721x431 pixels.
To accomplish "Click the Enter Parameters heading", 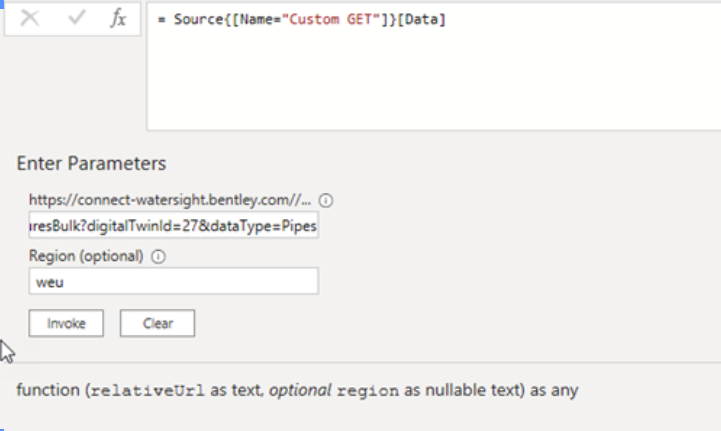I will [91, 163].
